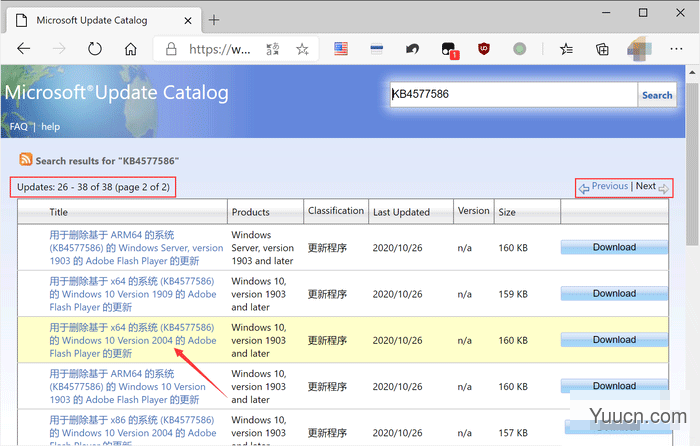Subscribe via the RSS feed icon
The image size is (700, 446).
pos(25,159)
